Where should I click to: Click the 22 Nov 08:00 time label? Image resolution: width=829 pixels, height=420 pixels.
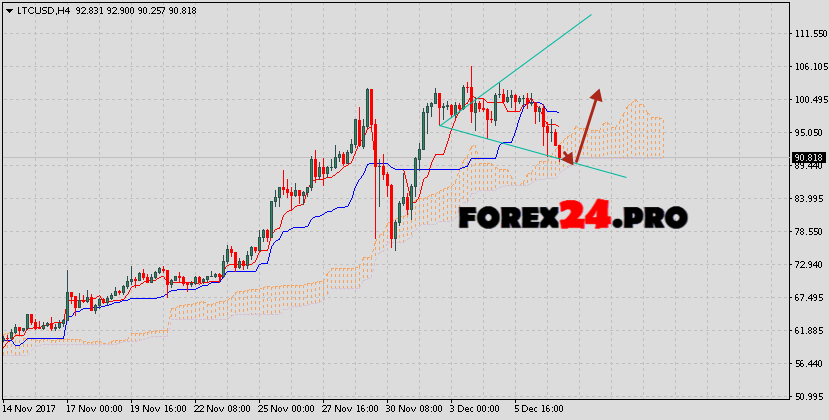coord(223,410)
